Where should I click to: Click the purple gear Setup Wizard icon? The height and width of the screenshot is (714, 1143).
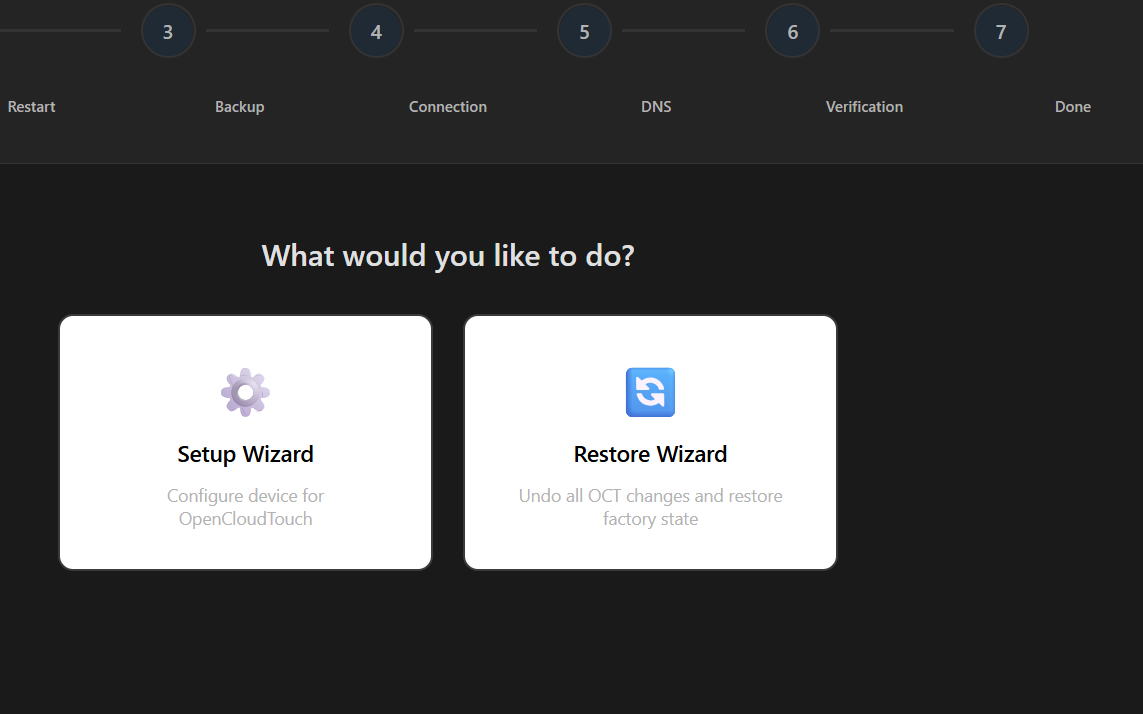coord(246,392)
